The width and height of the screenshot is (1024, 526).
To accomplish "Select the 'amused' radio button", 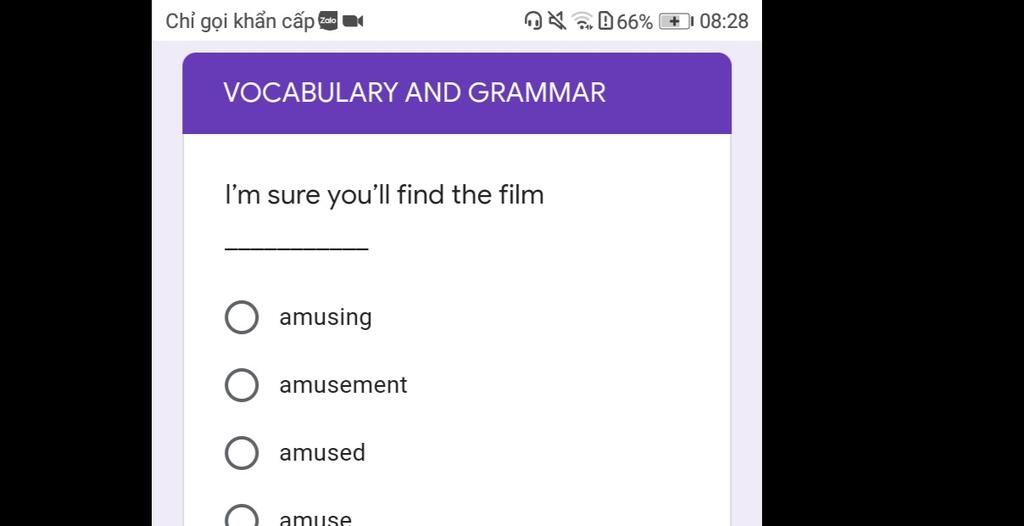I will (242, 453).
